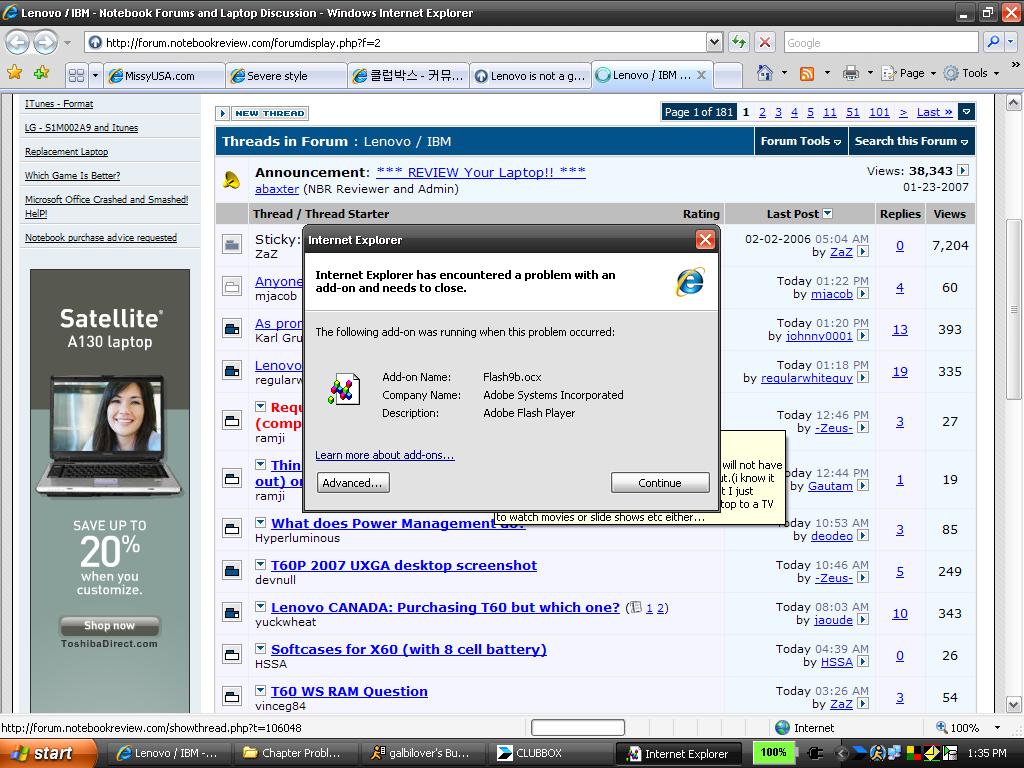Click the vertical scrollbar thumb
The image size is (1024, 768).
[x=1013, y=309]
